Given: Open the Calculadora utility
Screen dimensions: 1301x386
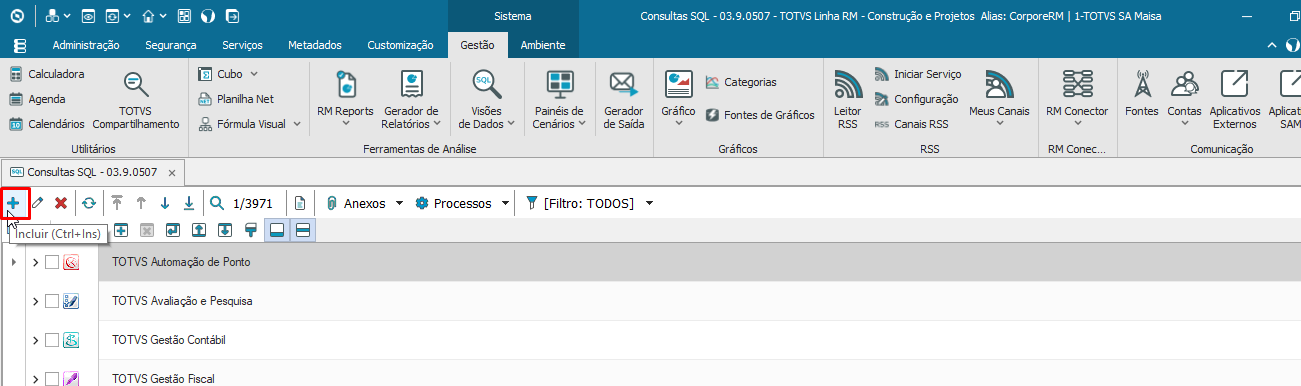Looking at the screenshot, I should 47,74.
